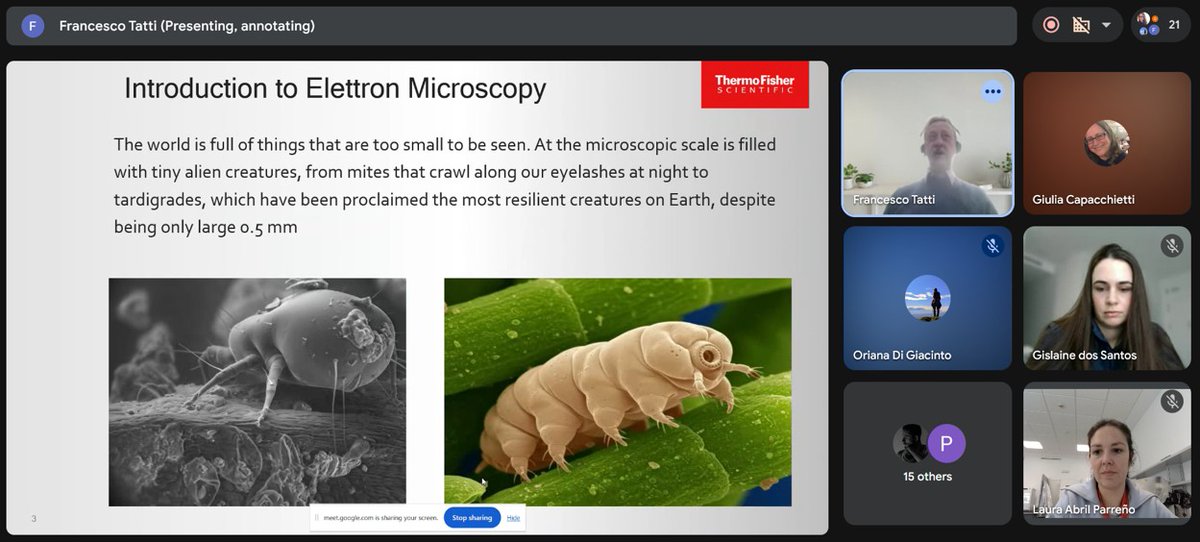The width and height of the screenshot is (1200, 542).
Task: Click Oriana Di Giacinto's round profile photo
Action: click(x=928, y=298)
